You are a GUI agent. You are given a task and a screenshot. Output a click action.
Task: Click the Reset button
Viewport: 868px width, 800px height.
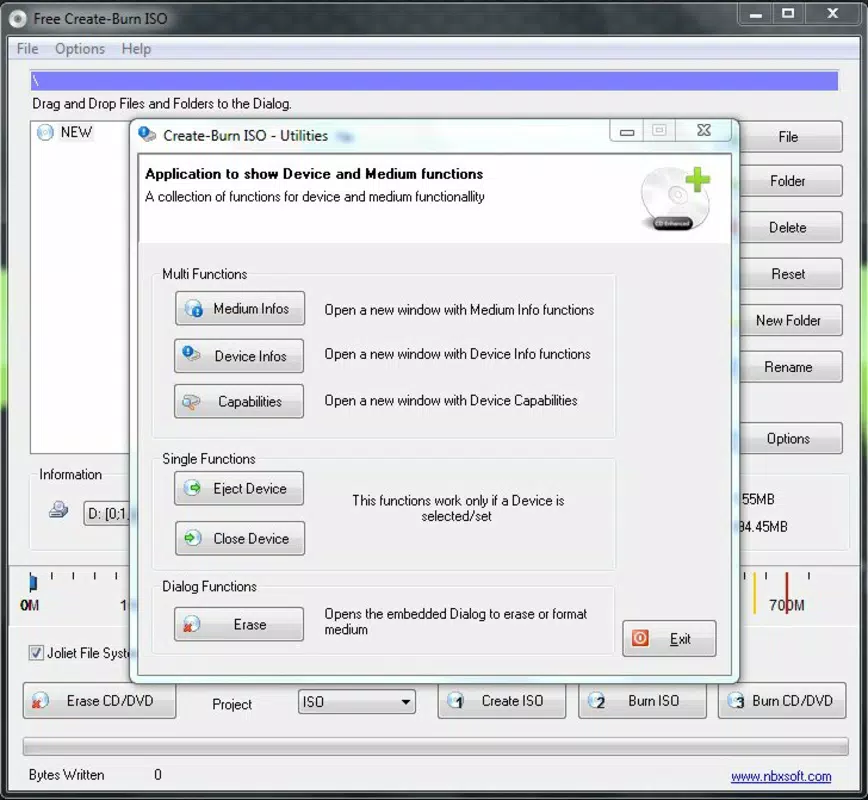pyautogui.click(x=790, y=274)
